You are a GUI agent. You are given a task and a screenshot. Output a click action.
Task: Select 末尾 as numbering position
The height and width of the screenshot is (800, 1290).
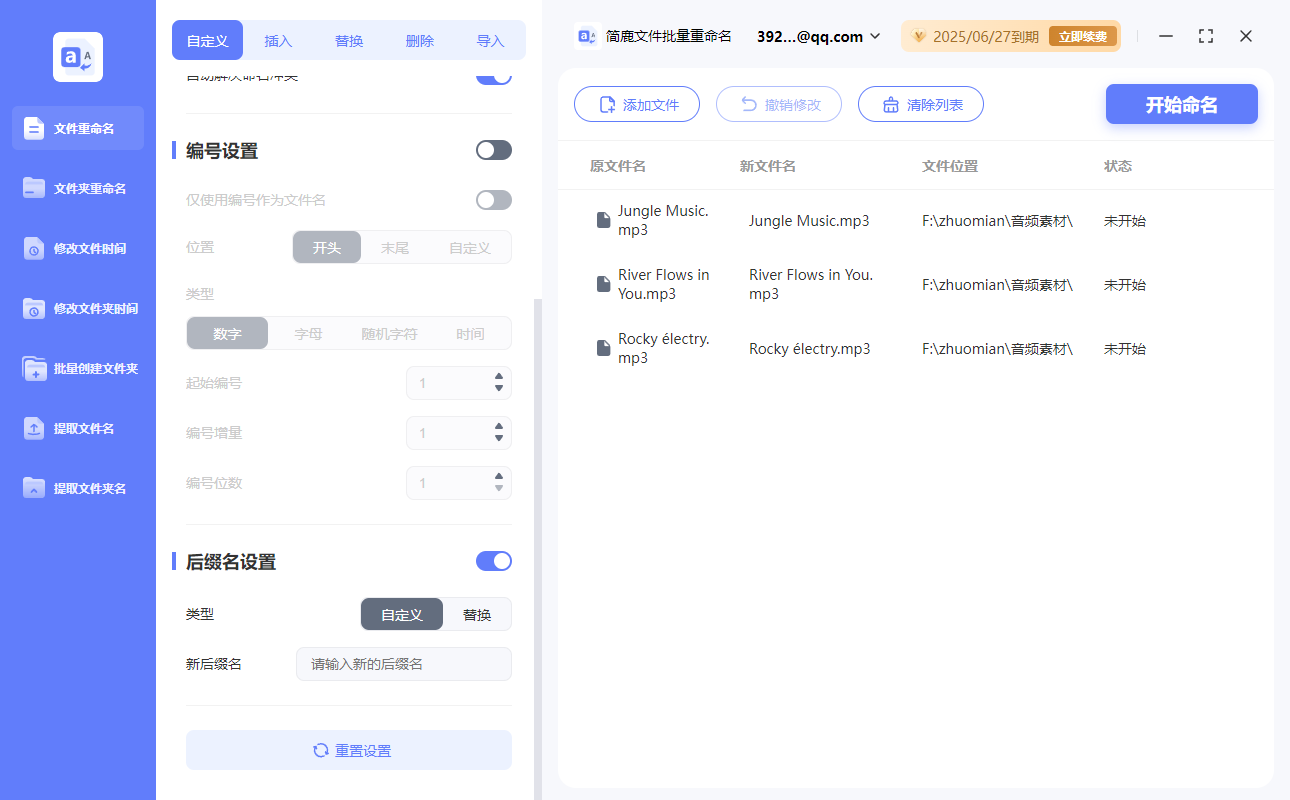pos(395,247)
